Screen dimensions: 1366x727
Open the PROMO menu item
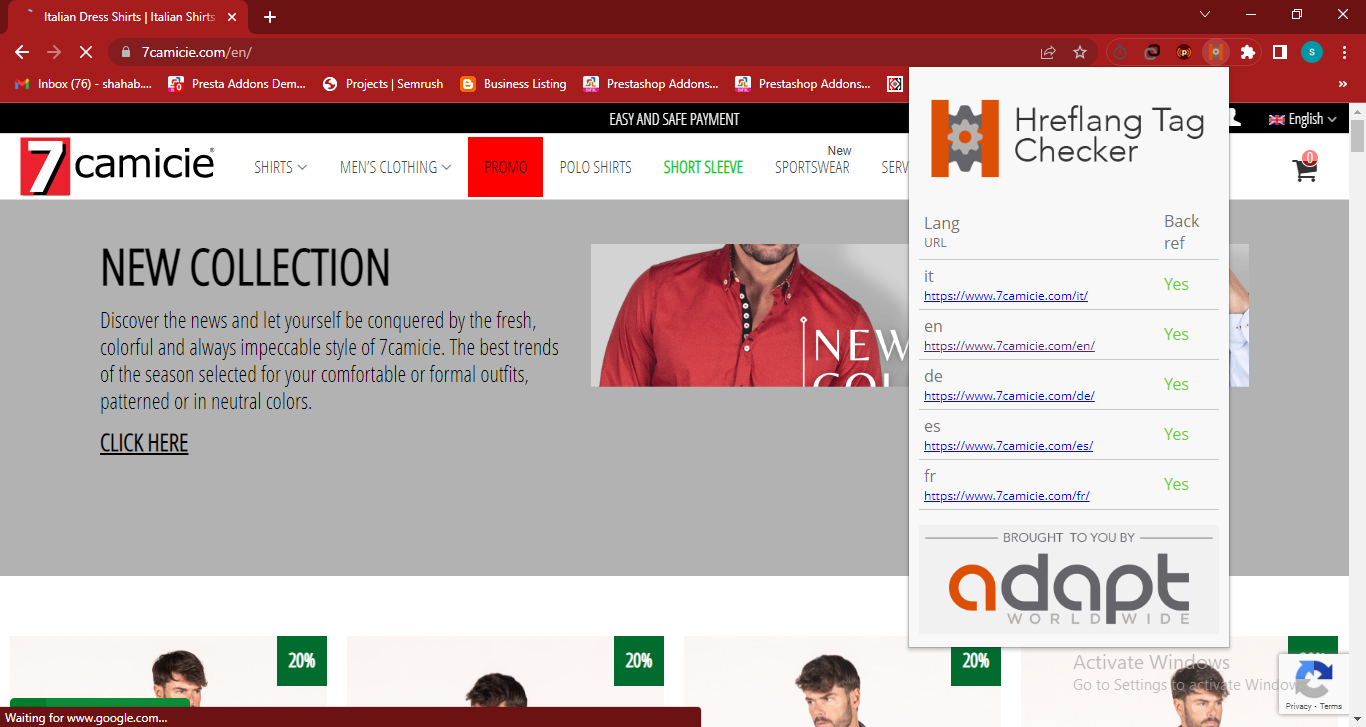pos(505,167)
